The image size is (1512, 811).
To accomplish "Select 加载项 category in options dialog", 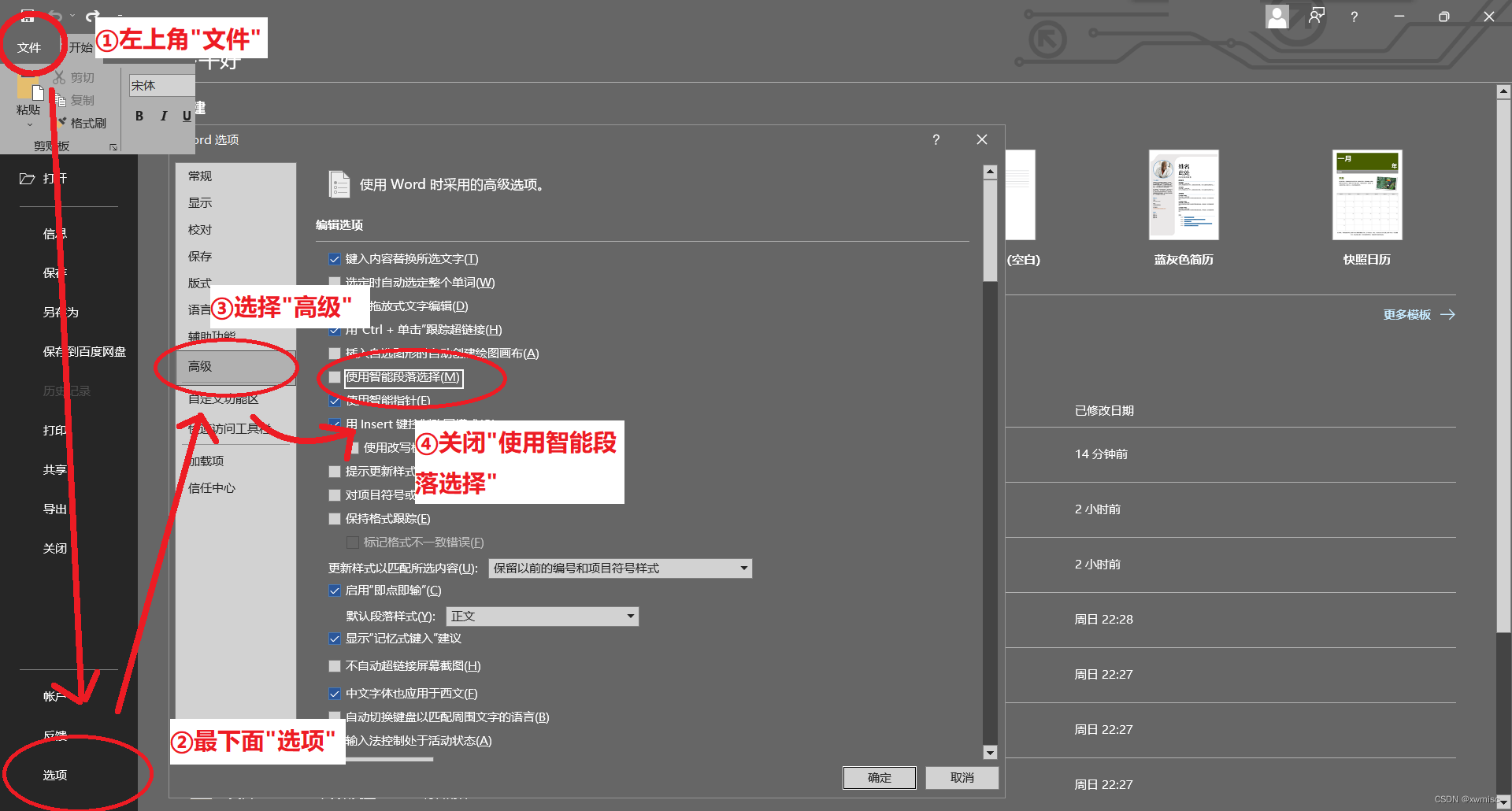I will 235,461.
